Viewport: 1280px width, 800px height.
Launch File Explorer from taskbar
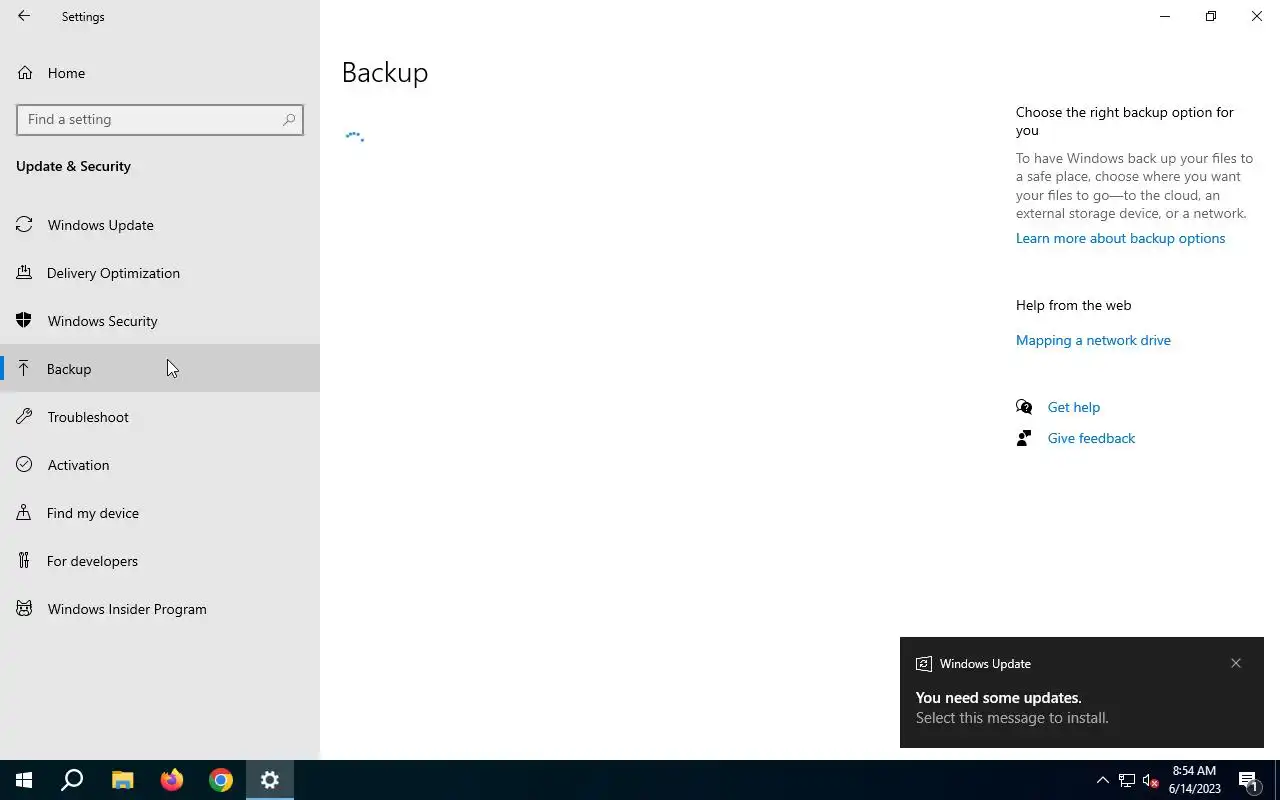click(x=122, y=780)
